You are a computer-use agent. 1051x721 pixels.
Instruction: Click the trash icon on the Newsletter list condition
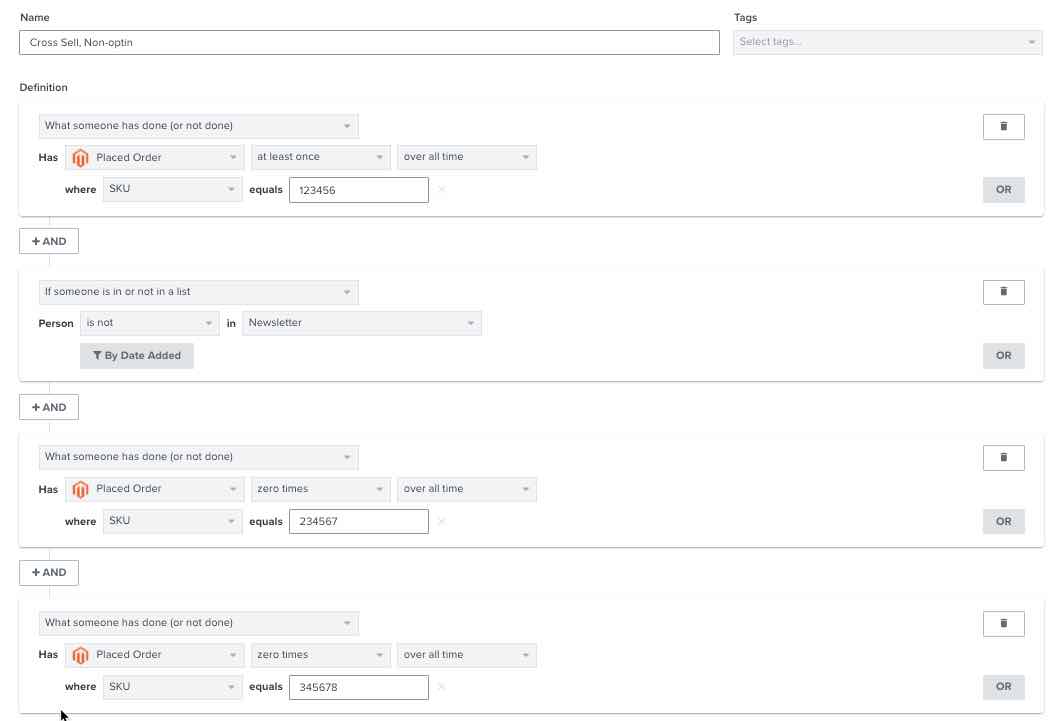(1003, 292)
